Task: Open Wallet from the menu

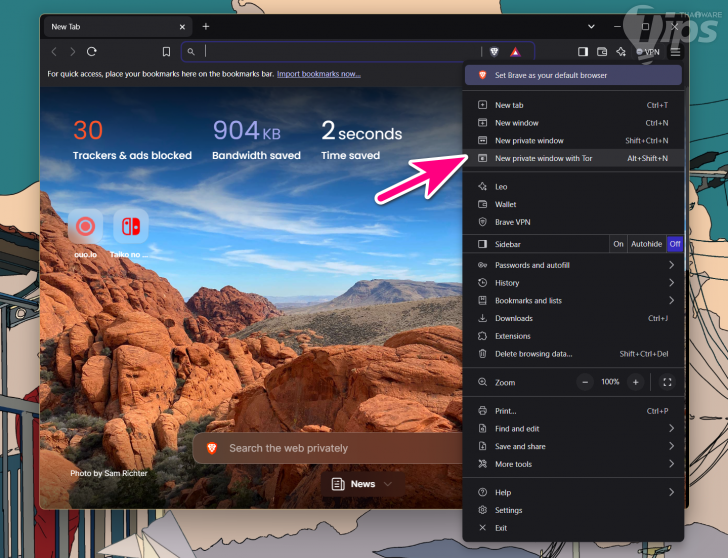Action: coord(573,204)
